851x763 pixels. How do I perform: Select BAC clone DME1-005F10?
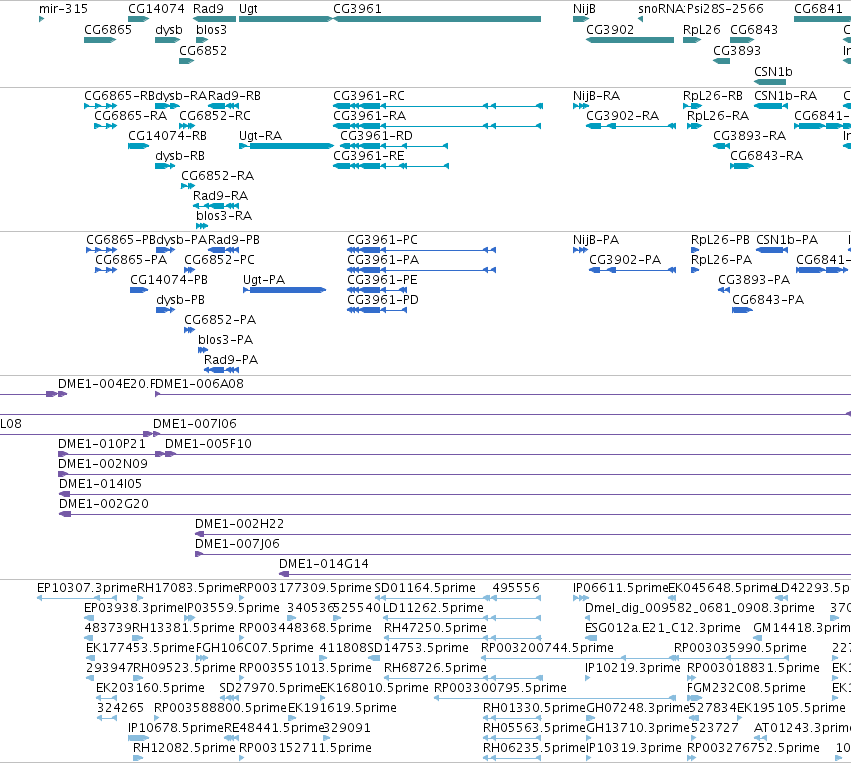pos(508,454)
